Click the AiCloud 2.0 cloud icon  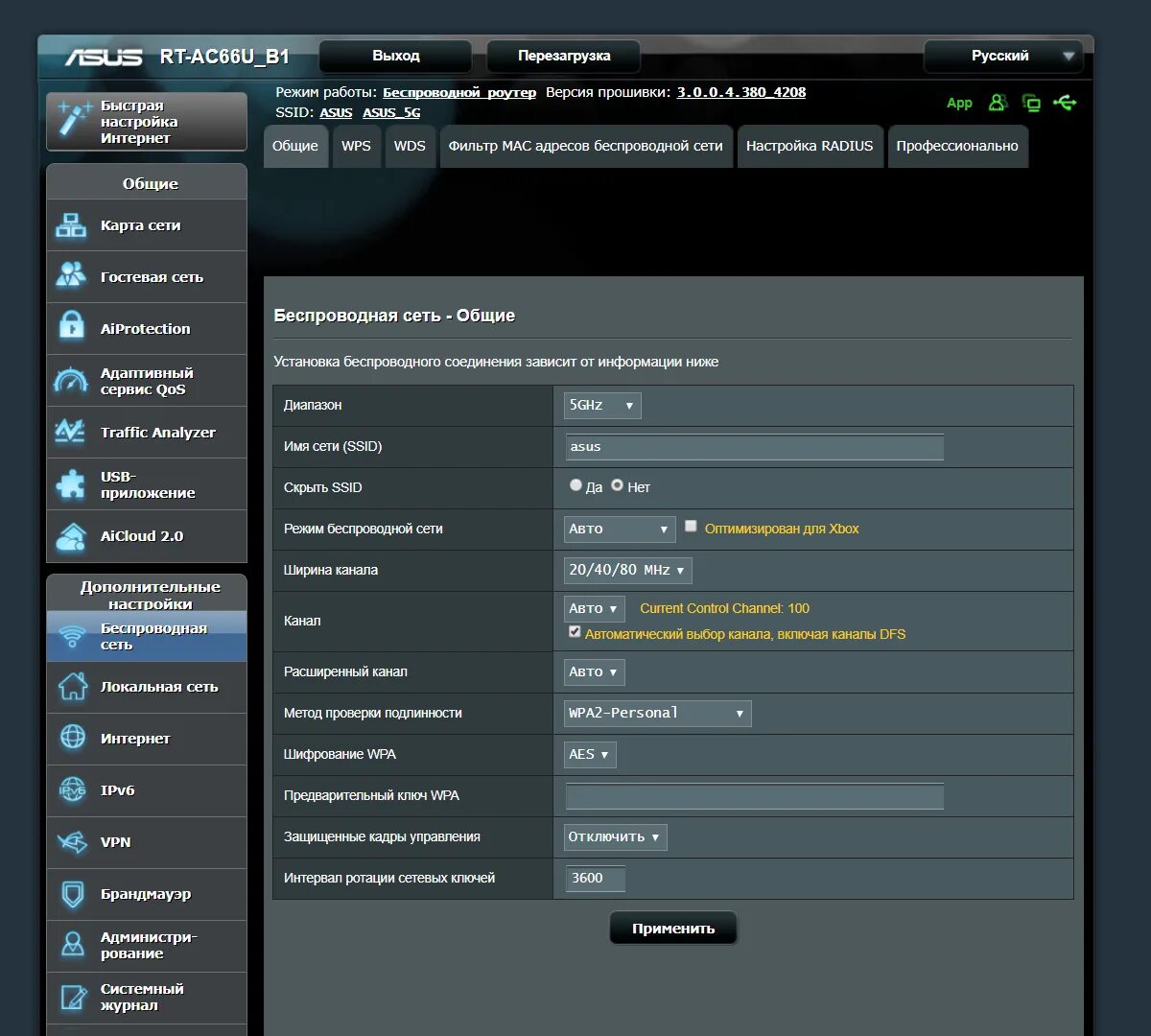pyautogui.click(x=71, y=535)
